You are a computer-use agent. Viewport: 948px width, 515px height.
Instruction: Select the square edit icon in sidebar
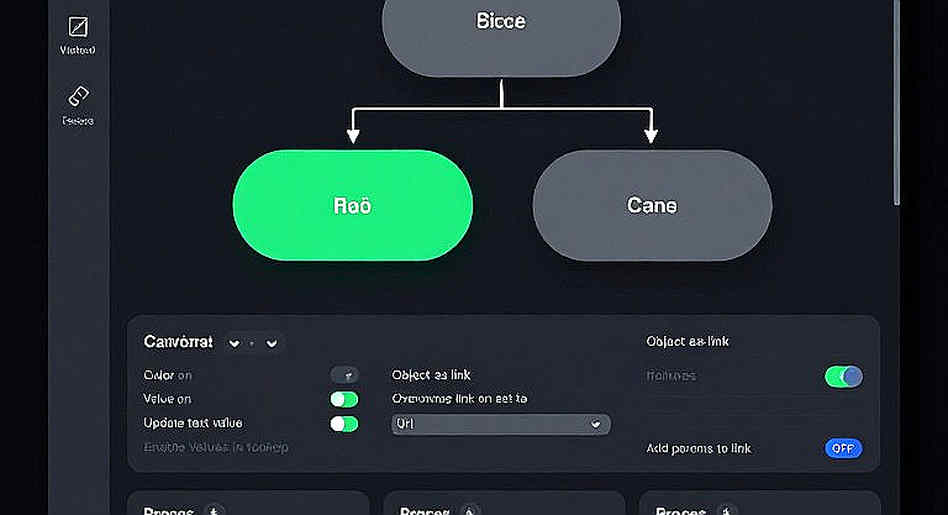point(78,27)
